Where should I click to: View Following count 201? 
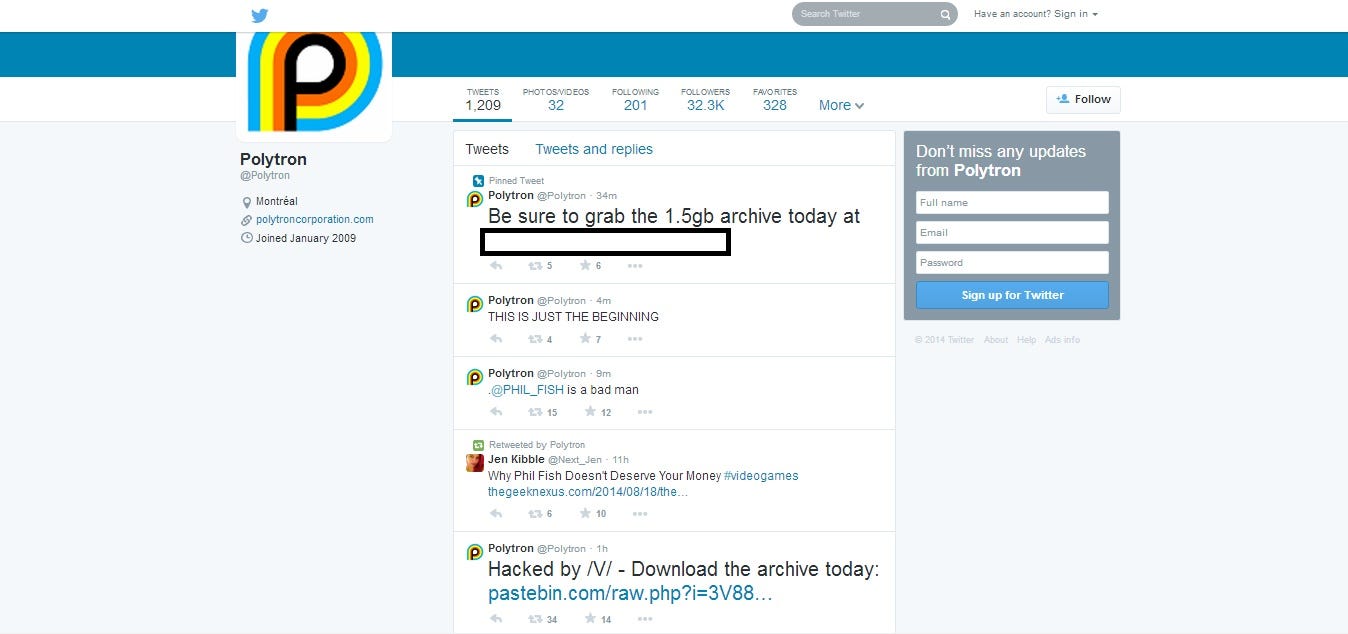click(x=635, y=100)
